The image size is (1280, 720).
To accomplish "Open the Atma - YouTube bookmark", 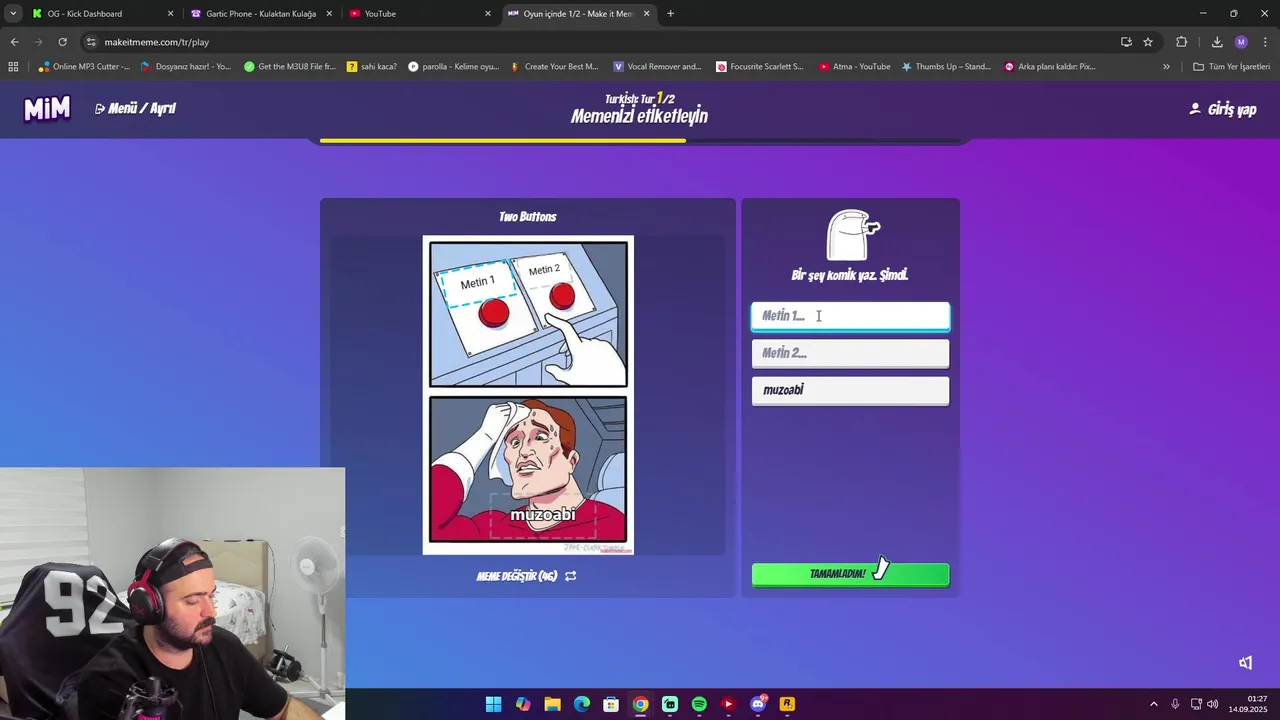I will [x=854, y=67].
